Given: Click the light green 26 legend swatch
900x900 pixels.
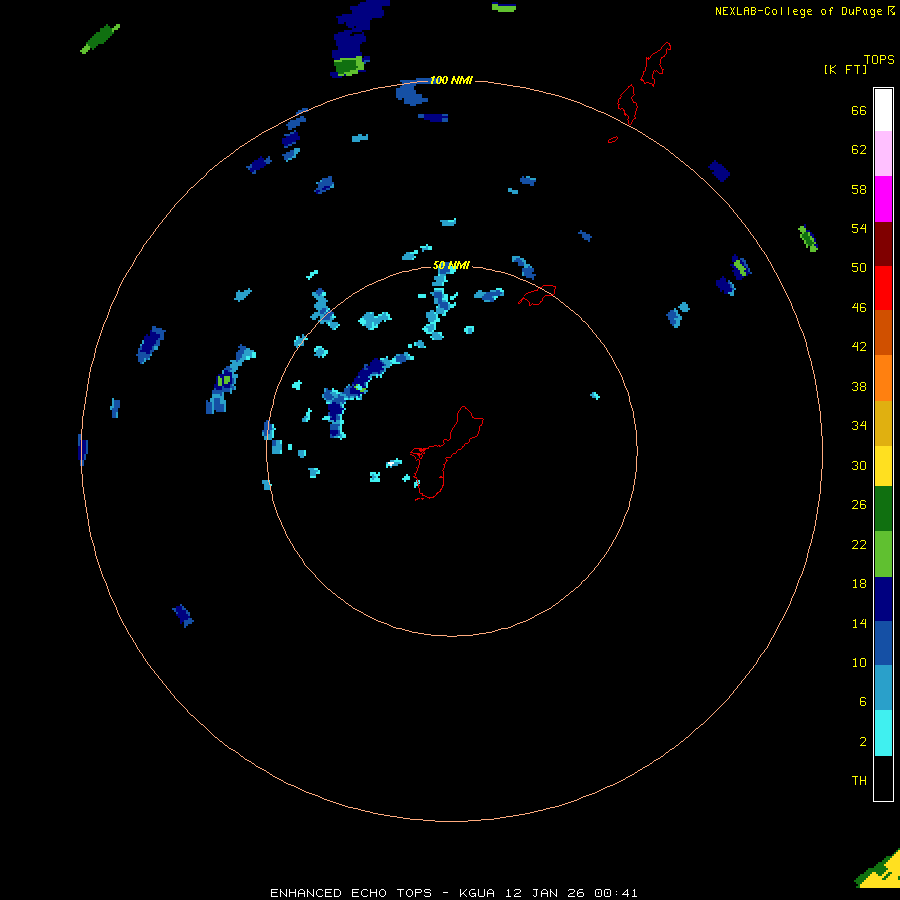Looking at the screenshot, I should tap(883, 553).
